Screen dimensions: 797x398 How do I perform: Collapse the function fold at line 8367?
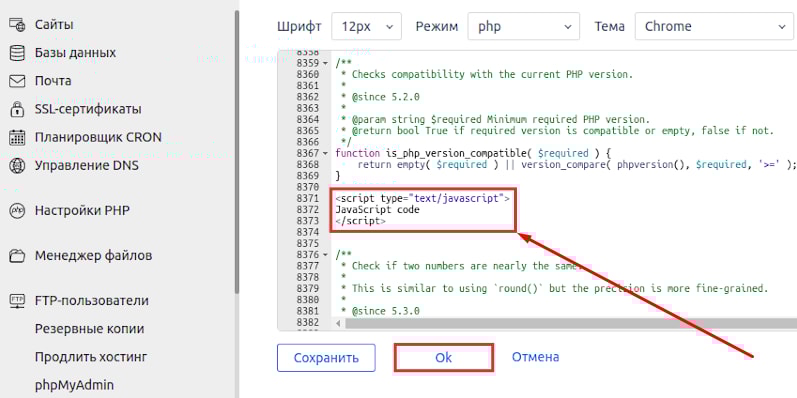coord(325,154)
